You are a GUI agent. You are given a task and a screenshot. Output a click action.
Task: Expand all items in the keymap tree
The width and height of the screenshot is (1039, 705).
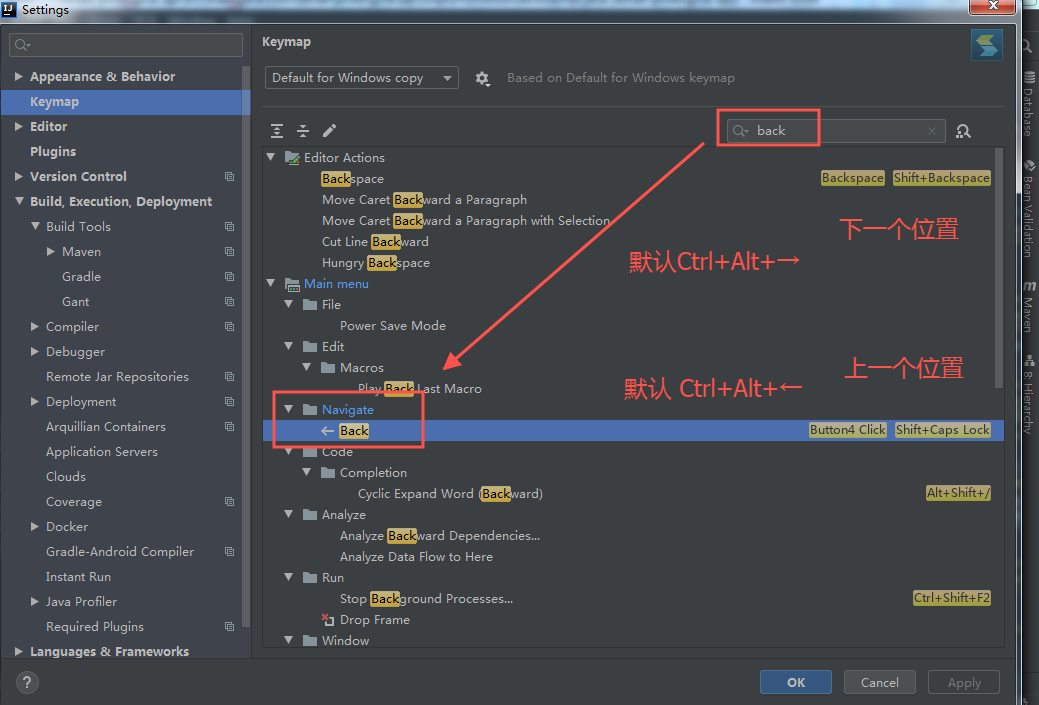click(277, 131)
